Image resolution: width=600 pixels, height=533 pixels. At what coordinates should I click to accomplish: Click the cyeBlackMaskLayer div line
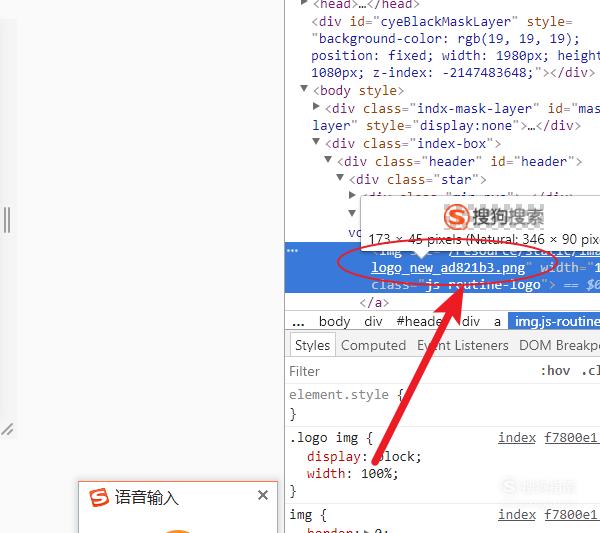click(x=453, y=47)
